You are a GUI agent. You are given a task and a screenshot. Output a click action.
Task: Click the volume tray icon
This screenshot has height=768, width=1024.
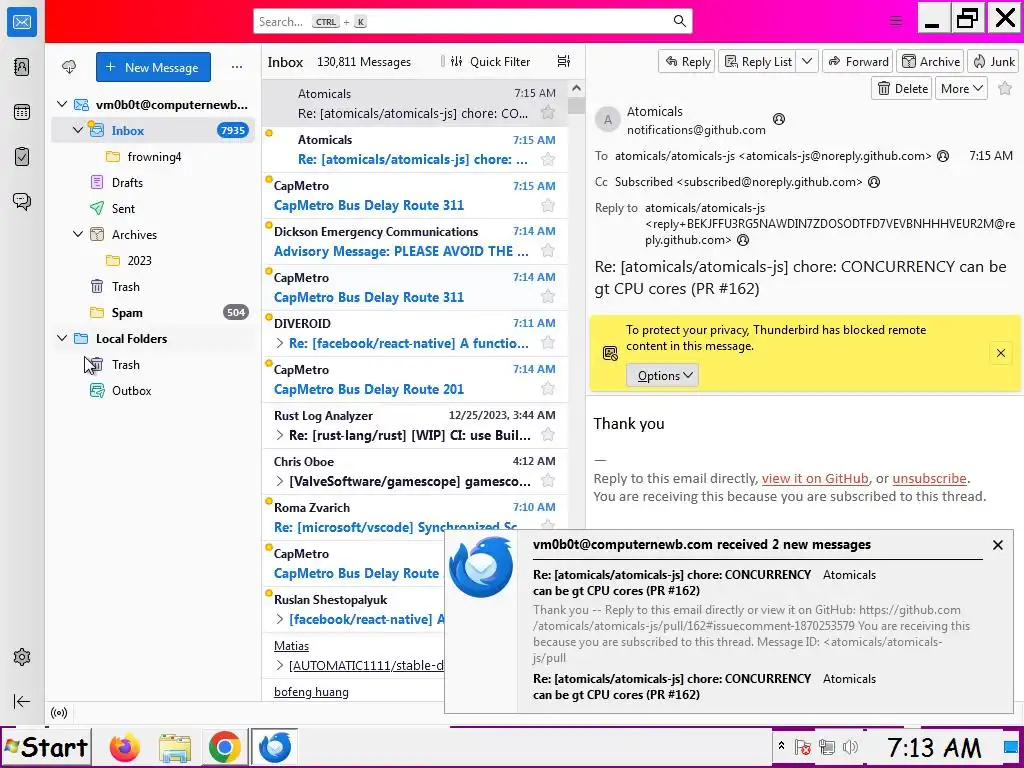point(850,747)
